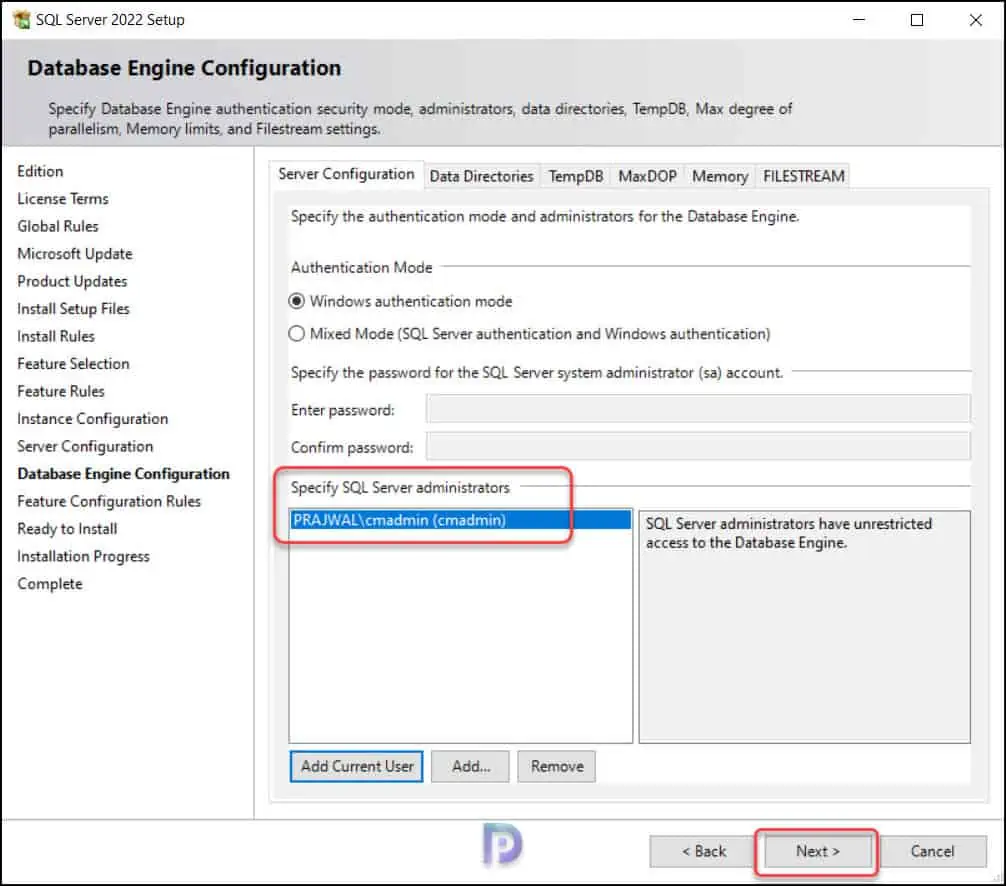Screen dimensions: 1006x886
Task: Open the MaxDOP tab
Action: [647, 176]
